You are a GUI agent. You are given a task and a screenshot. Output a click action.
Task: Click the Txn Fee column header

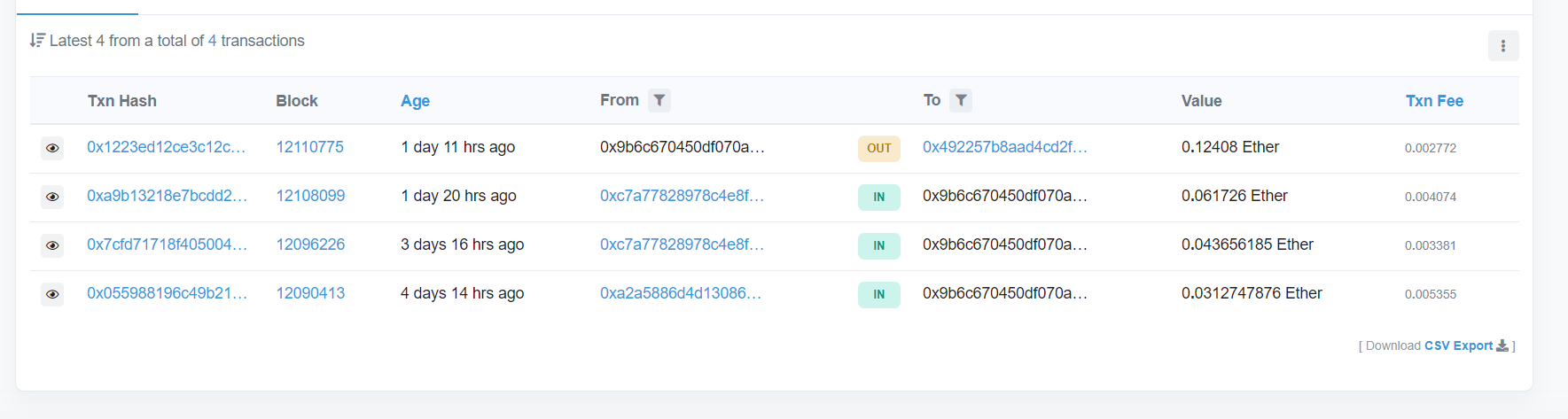coord(1434,101)
